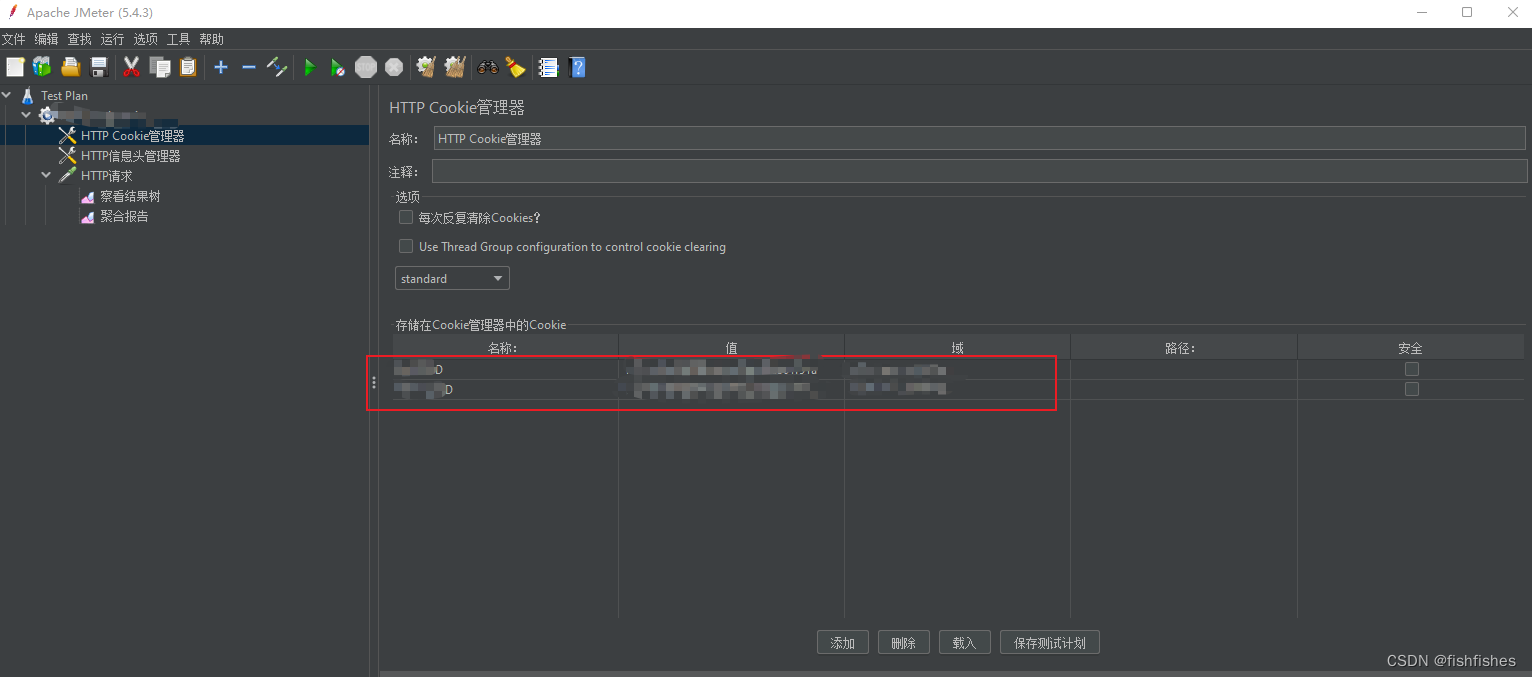Click the 值 column header

pos(731,348)
